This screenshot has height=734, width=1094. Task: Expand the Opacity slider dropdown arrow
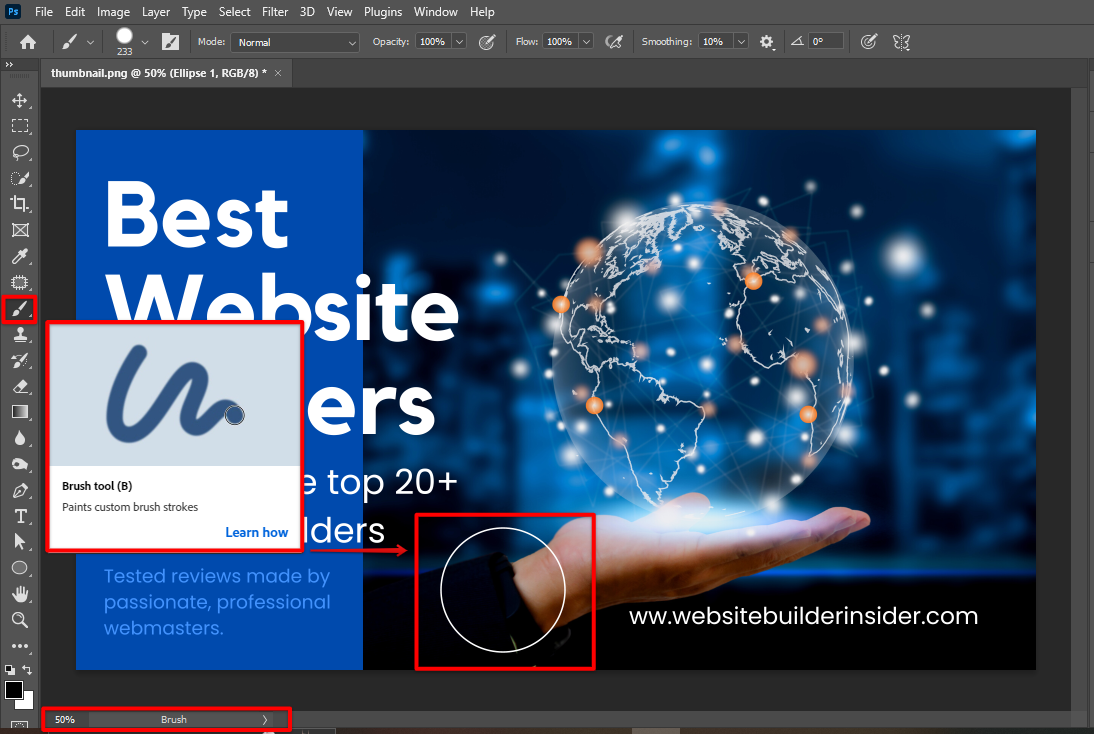tap(459, 42)
